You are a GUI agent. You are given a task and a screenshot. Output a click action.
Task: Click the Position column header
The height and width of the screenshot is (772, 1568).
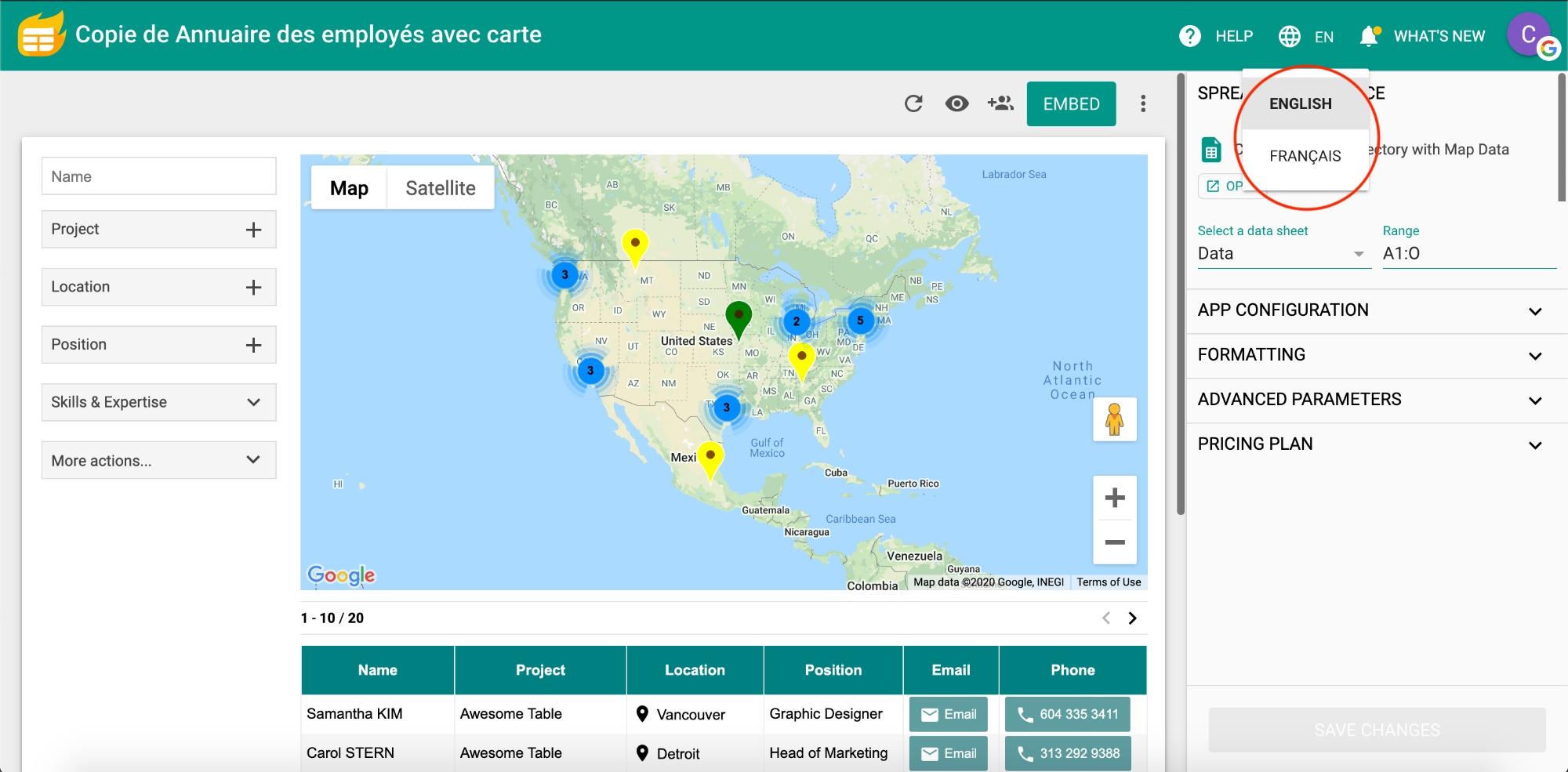pyautogui.click(x=833, y=670)
